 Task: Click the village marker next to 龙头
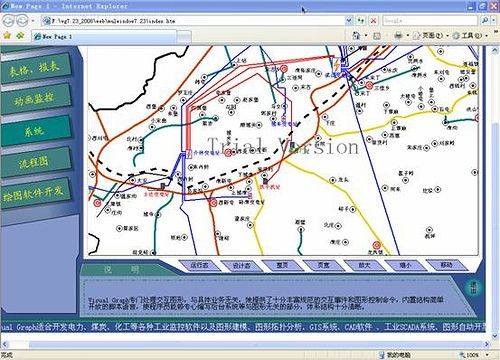point(332,180)
